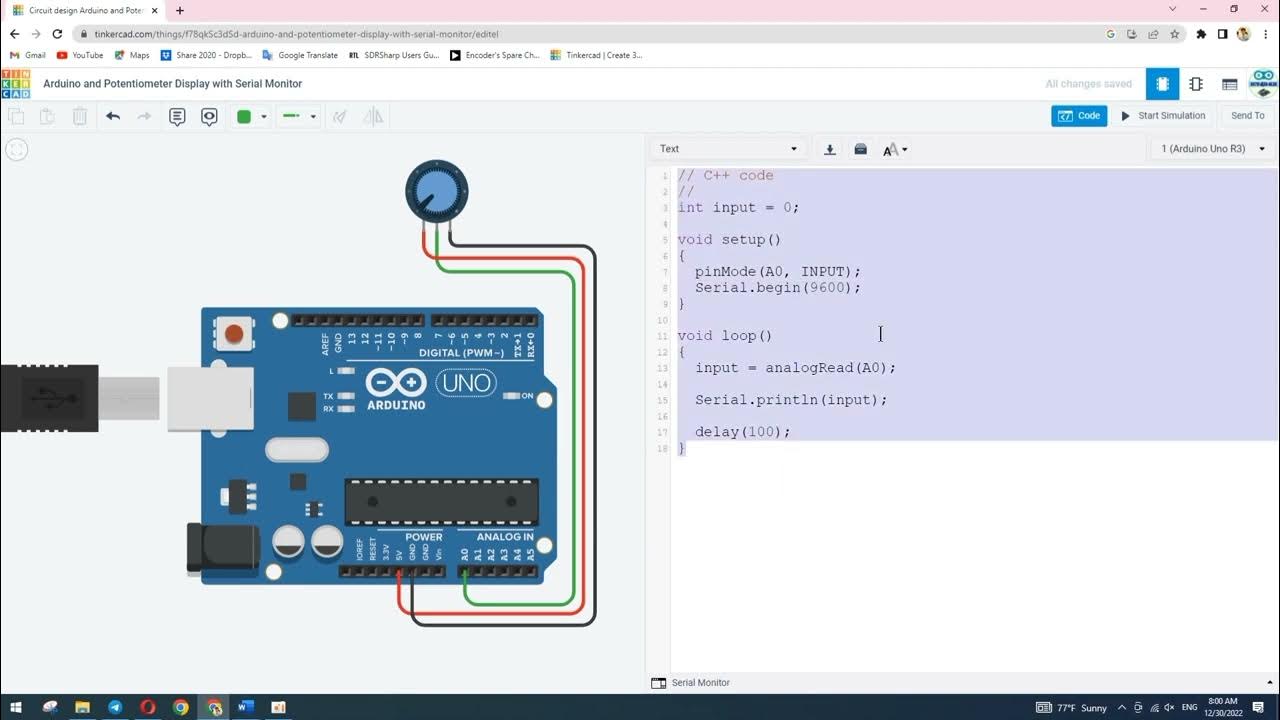Open Word from the taskbar
The width and height of the screenshot is (1280, 720).
pos(245,707)
